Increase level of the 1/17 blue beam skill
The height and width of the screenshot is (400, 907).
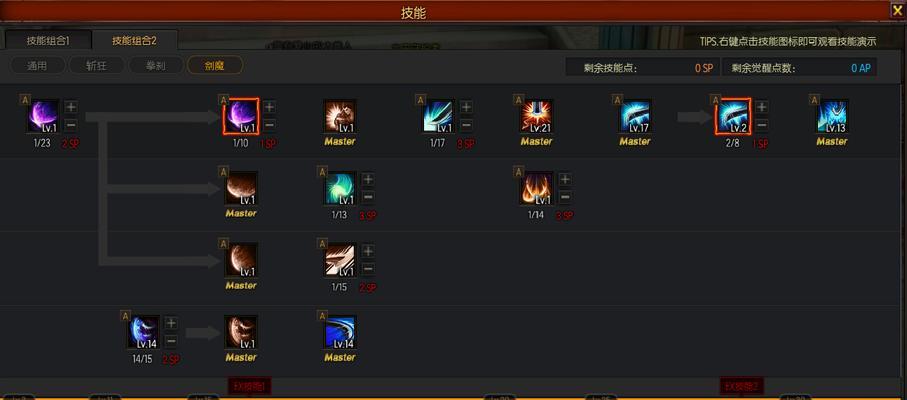466,107
